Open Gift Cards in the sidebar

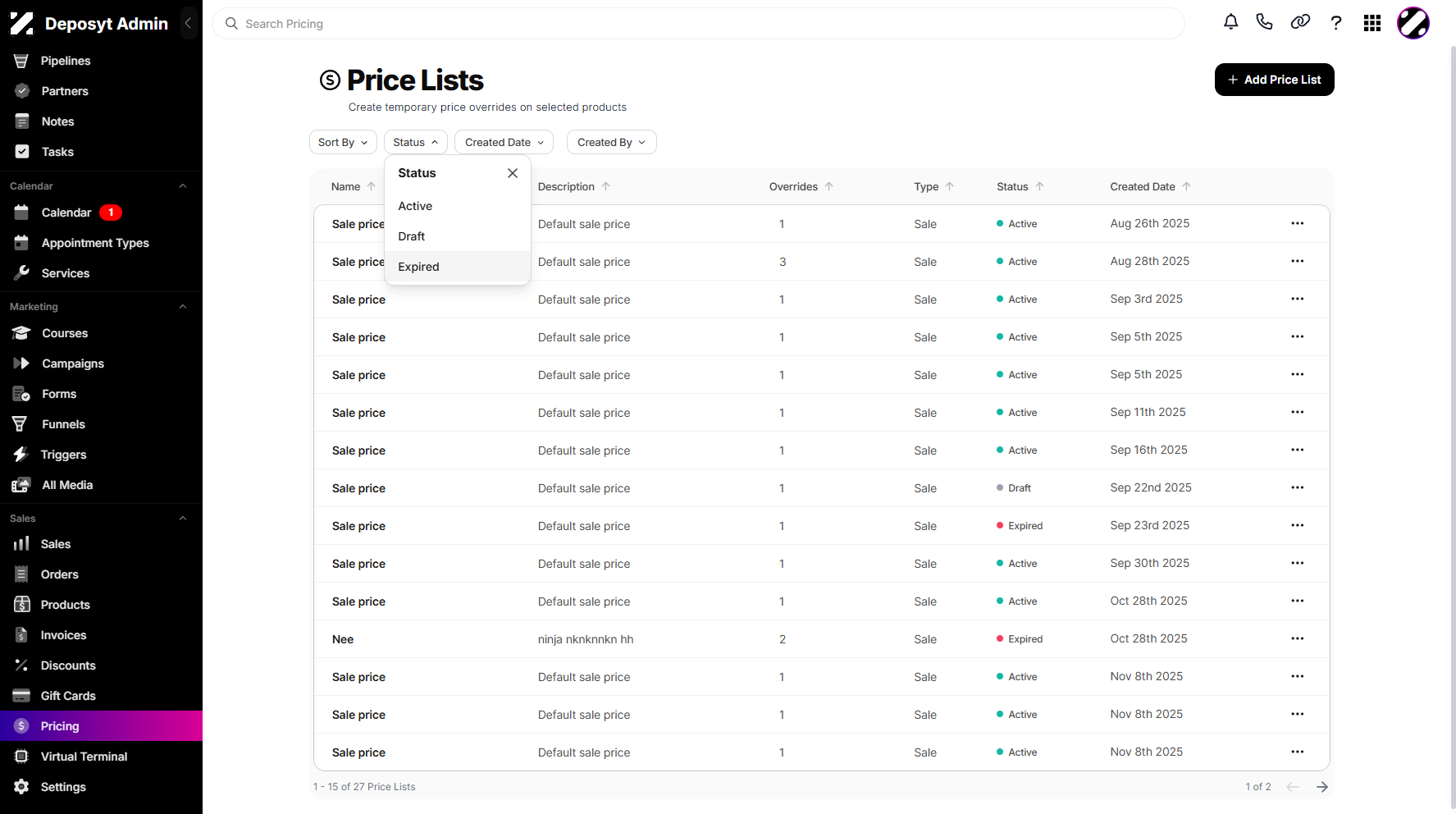tap(101, 696)
